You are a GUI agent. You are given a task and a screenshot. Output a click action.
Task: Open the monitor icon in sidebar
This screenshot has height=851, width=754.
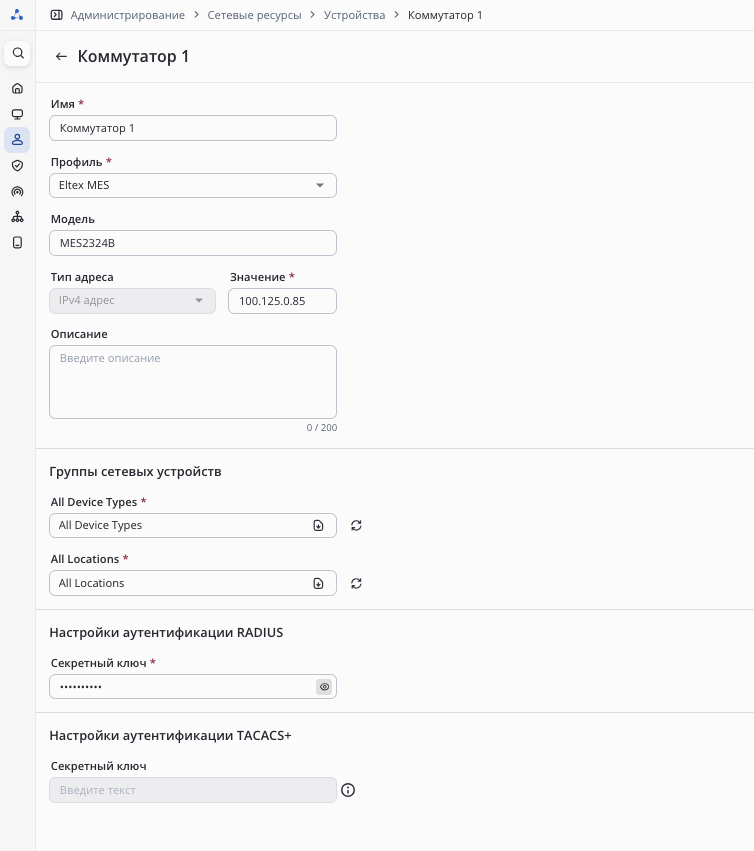point(17,114)
